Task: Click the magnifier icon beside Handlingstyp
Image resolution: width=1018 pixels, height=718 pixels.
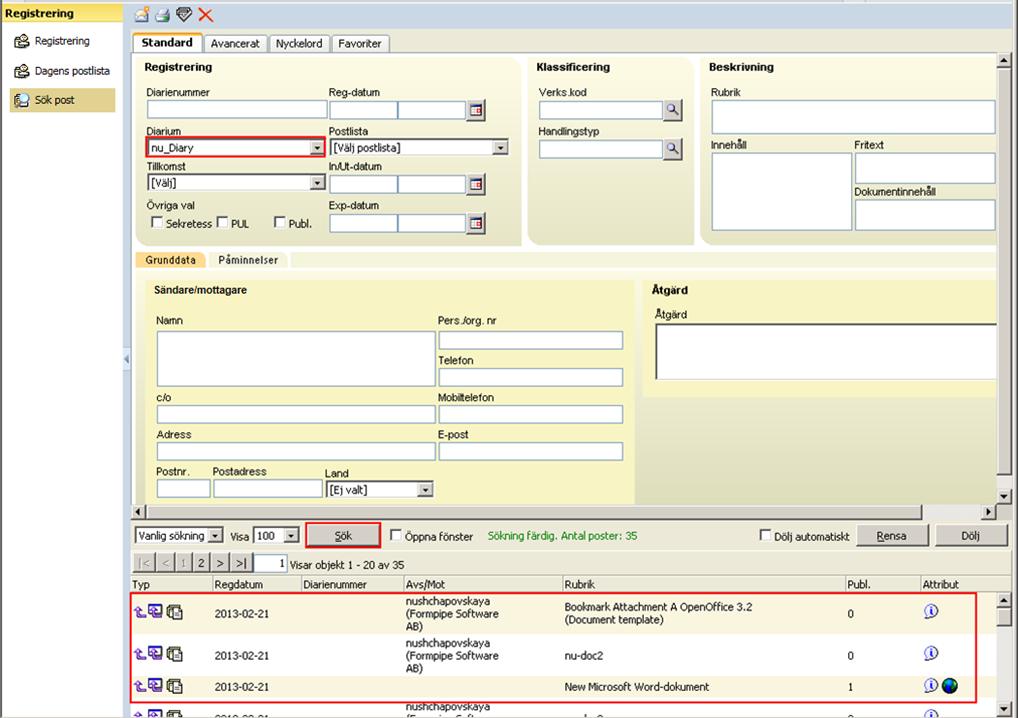Action: coord(673,149)
